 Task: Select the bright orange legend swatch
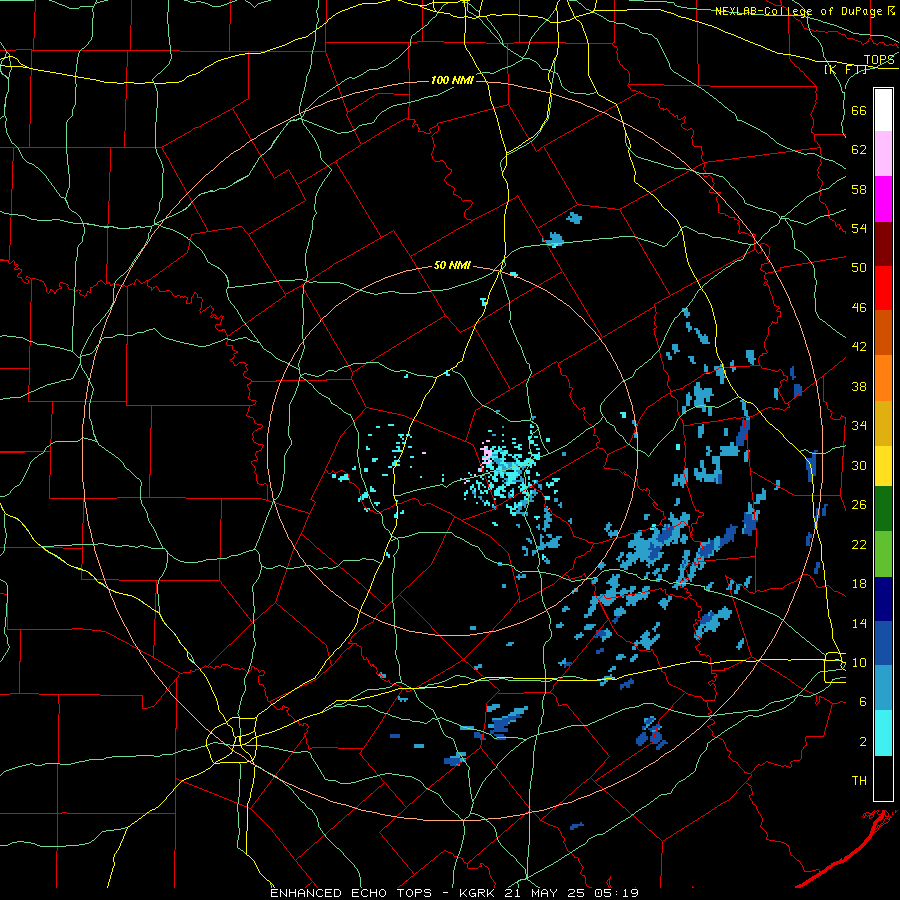click(x=883, y=378)
